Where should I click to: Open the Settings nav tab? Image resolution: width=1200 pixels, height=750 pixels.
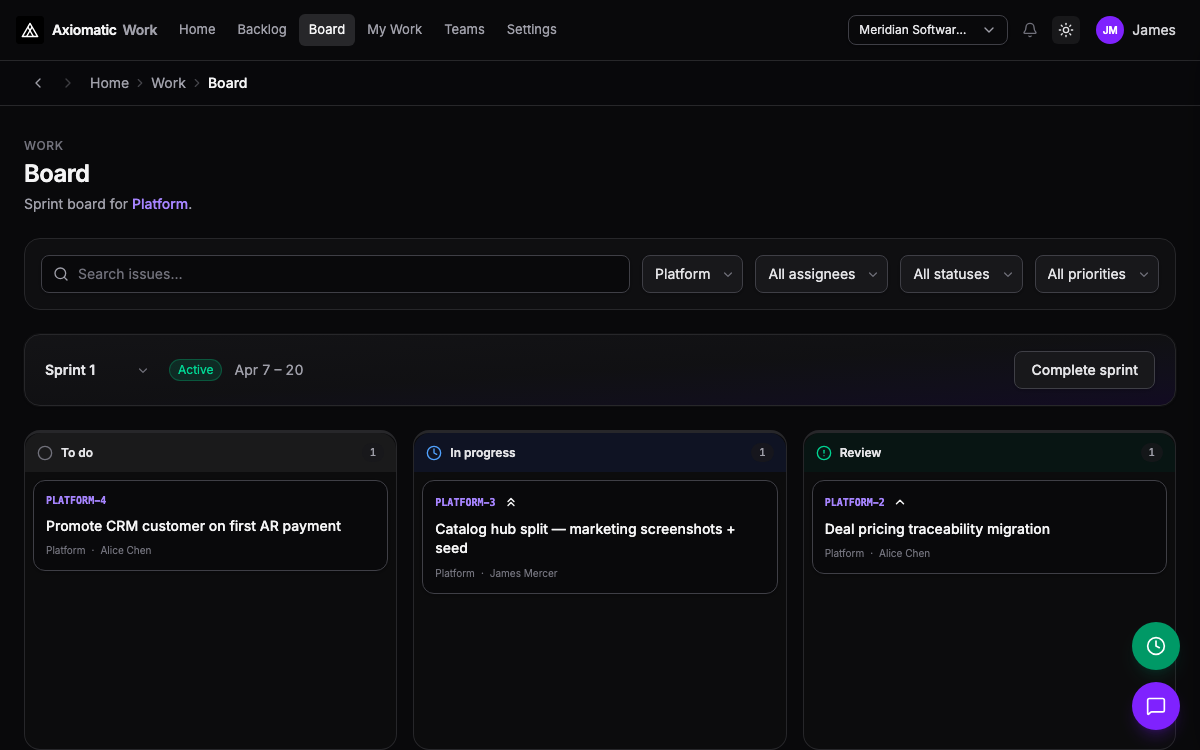tap(532, 30)
